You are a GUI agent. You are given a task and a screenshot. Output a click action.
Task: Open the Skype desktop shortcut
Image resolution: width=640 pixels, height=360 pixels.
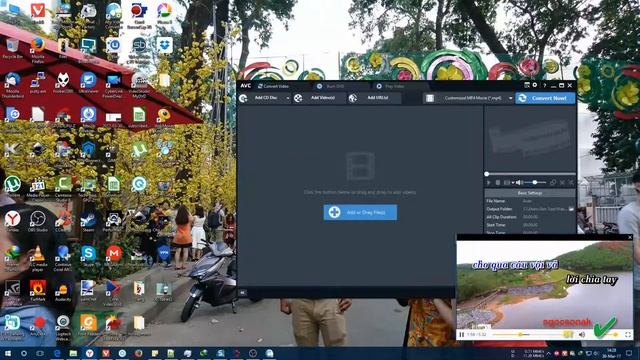coord(88,256)
